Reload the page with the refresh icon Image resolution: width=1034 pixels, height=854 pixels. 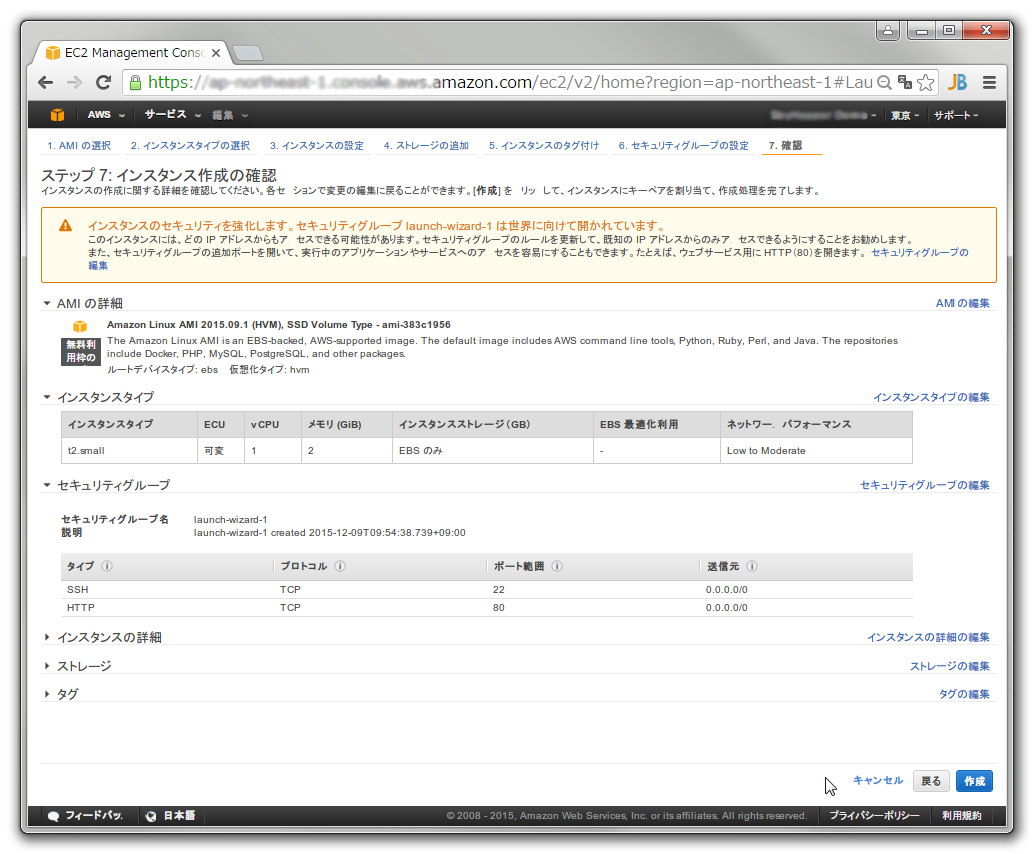[104, 82]
